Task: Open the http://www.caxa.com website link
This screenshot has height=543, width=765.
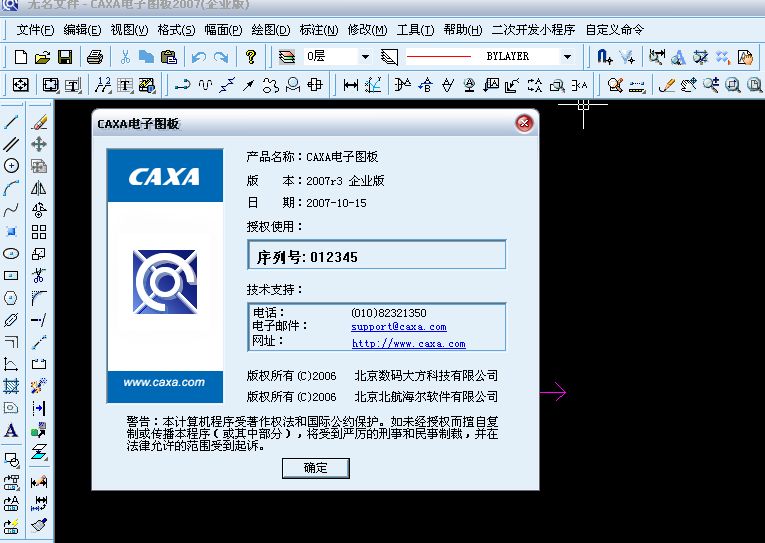Action: (409, 343)
